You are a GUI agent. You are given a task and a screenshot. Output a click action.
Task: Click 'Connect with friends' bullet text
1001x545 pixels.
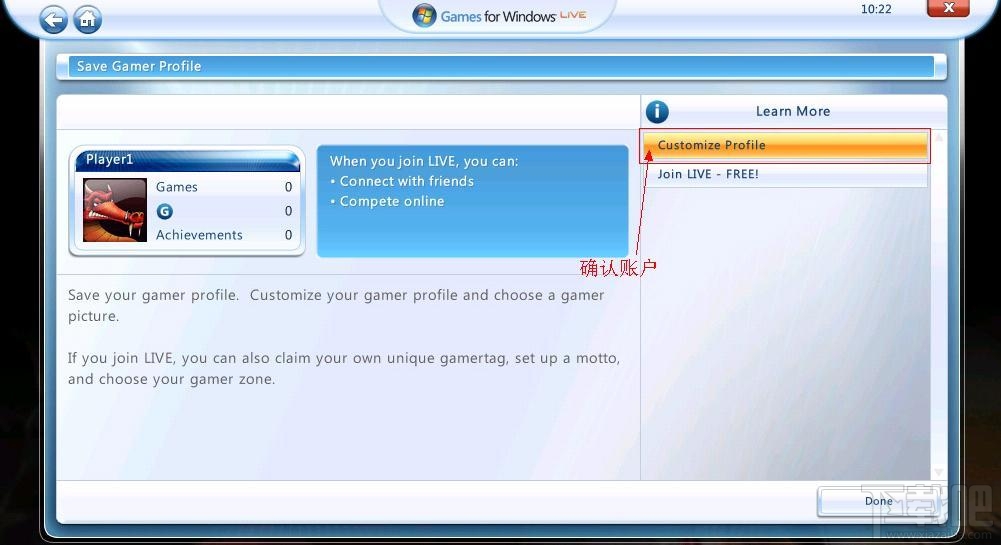pos(407,181)
